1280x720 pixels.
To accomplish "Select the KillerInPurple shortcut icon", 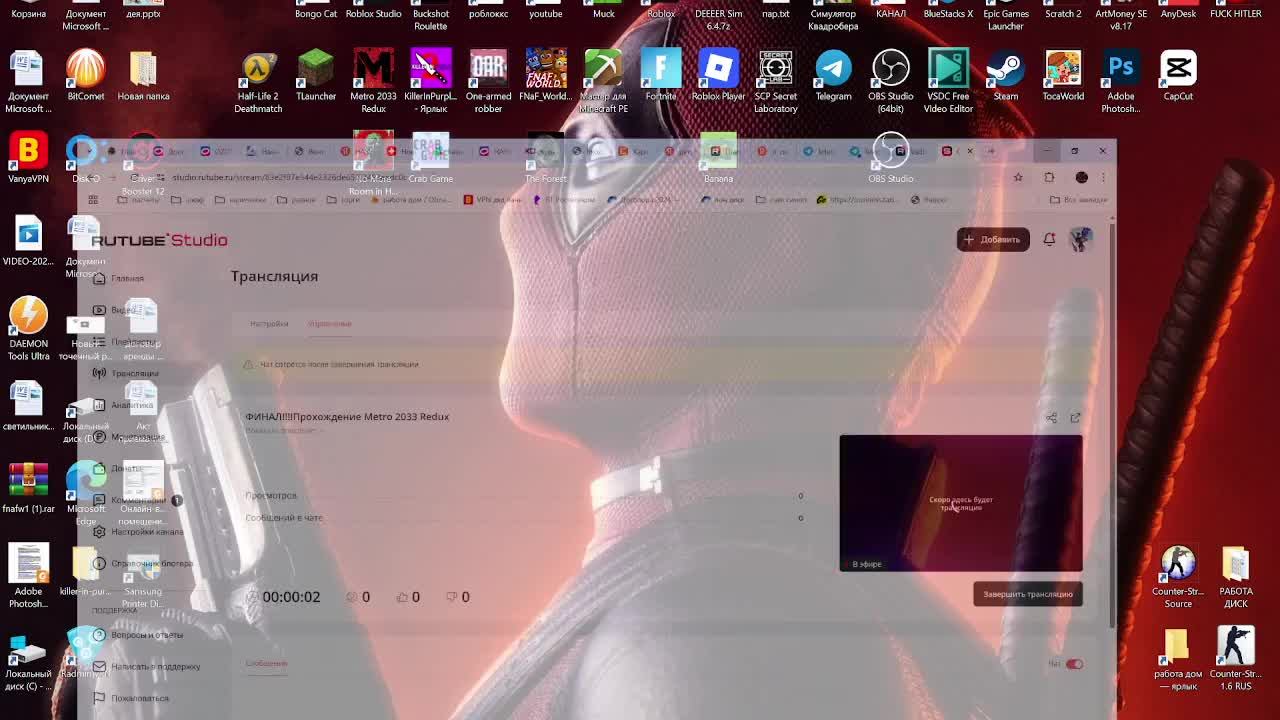I will point(430,82).
